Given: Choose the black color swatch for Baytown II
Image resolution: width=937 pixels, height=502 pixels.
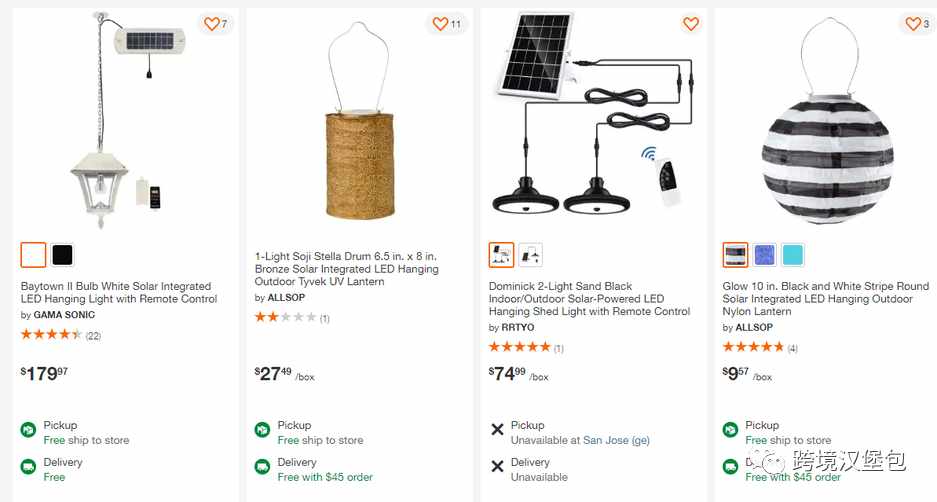Looking at the screenshot, I should tap(62, 255).
